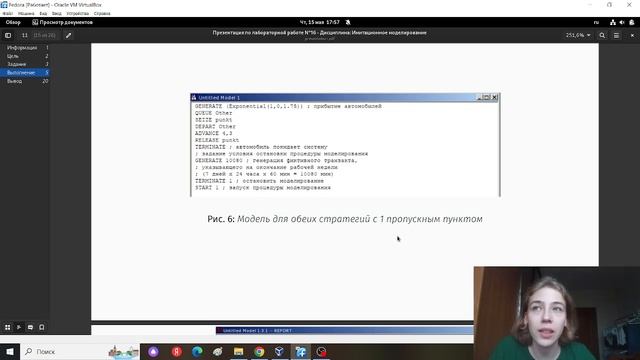The width and height of the screenshot is (640, 360).
Task: Open the document viewer hamburger menu
Action: [616, 36]
